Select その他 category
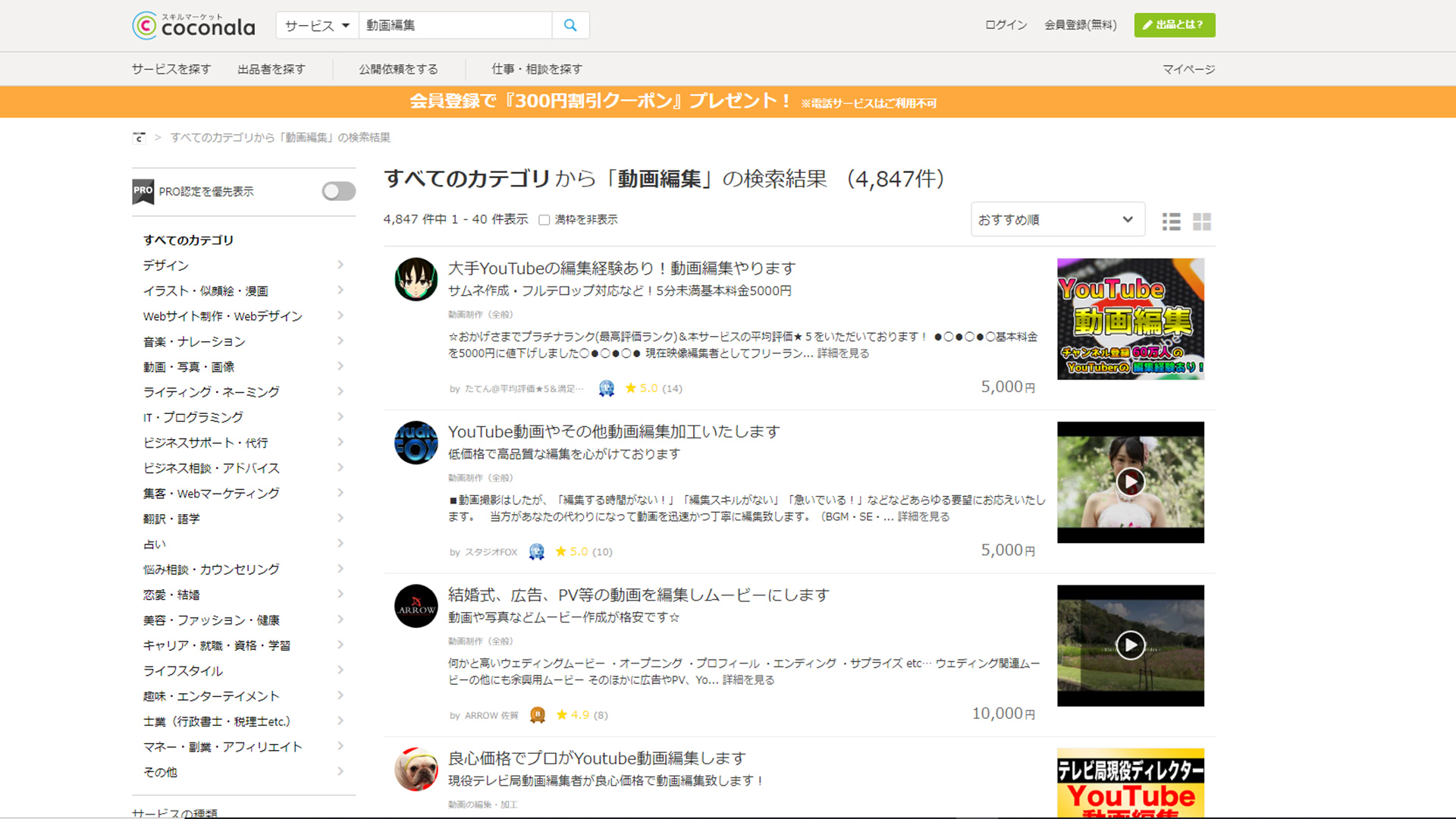The image size is (1456, 819). tap(160, 773)
